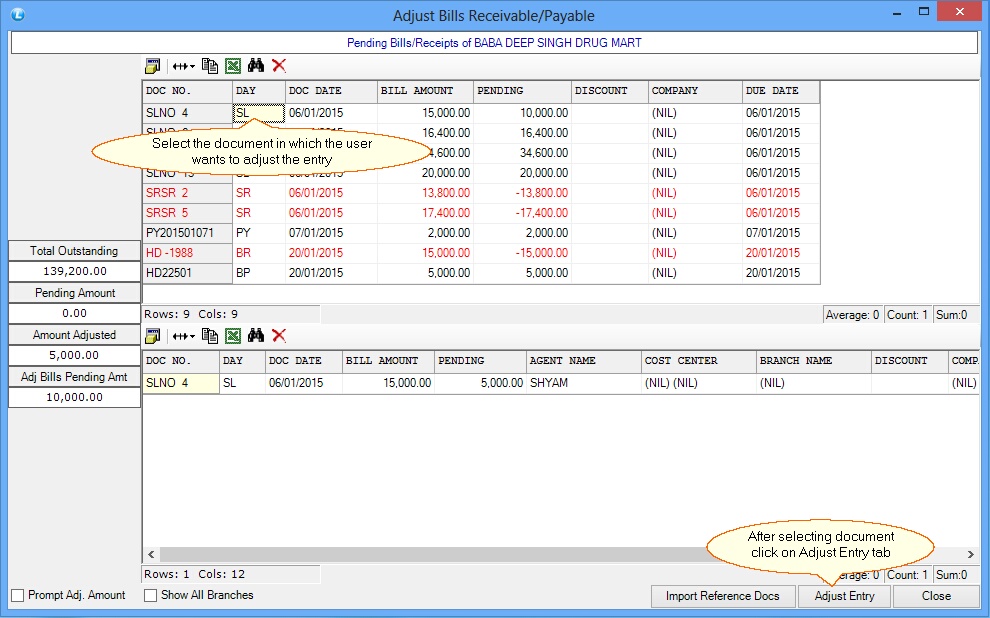Screen dimensions: 990x618
Task: Copy upper grid data with copy icon
Action: point(210,66)
